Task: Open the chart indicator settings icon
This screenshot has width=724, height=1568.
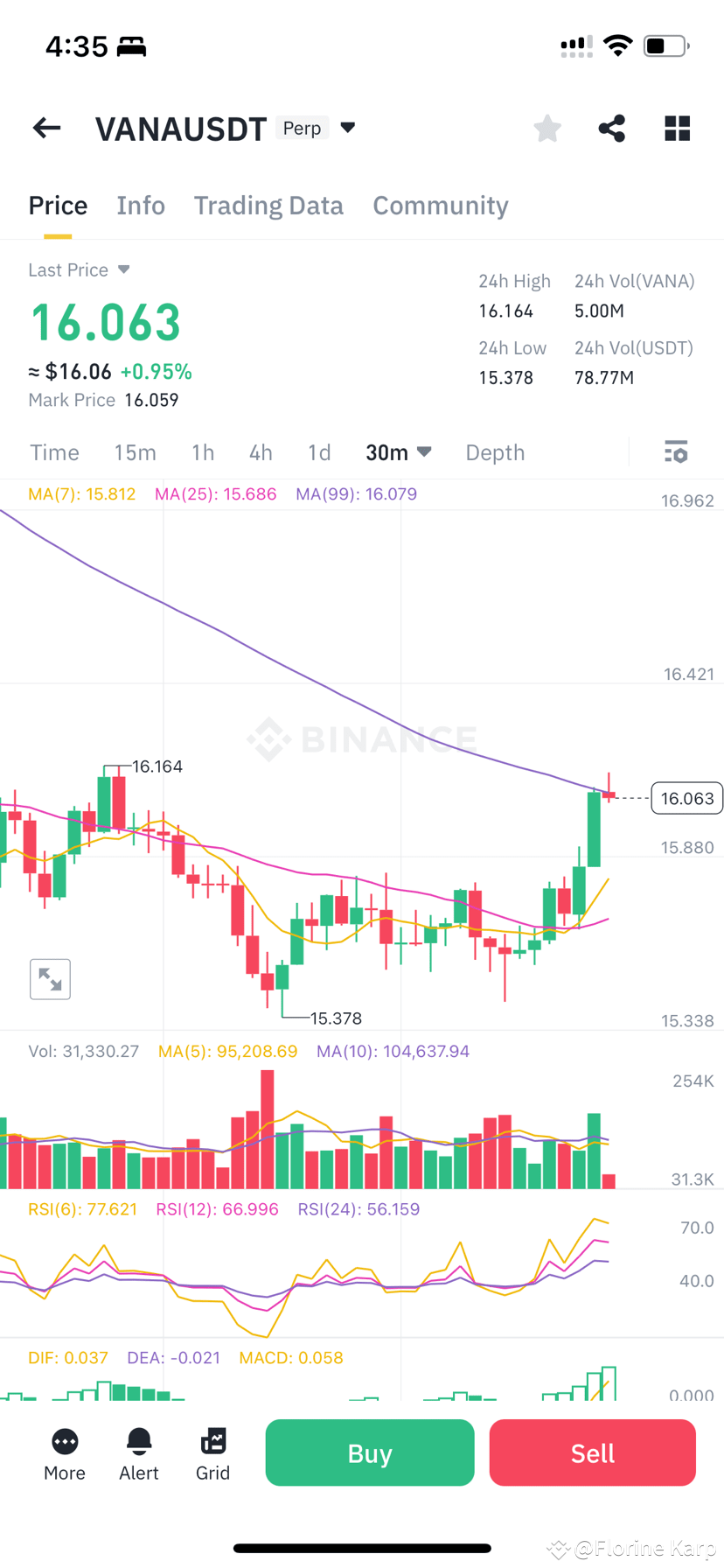Action: [675, 451]
